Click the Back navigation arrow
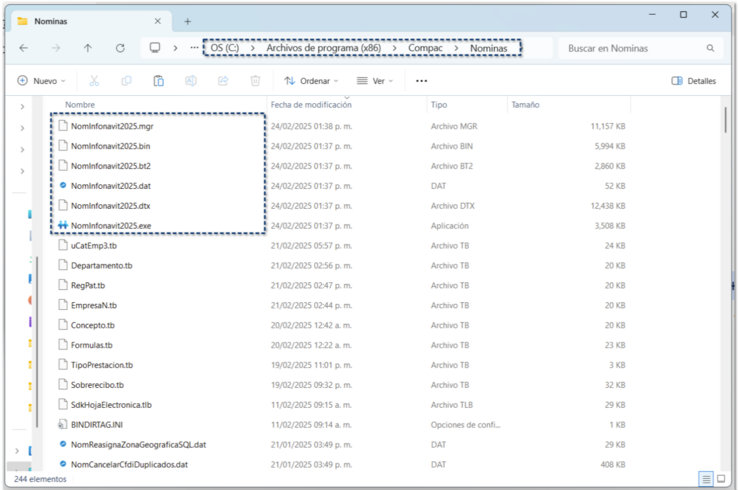Viewport: 738px width, 490px height. [x=23, y=48]
